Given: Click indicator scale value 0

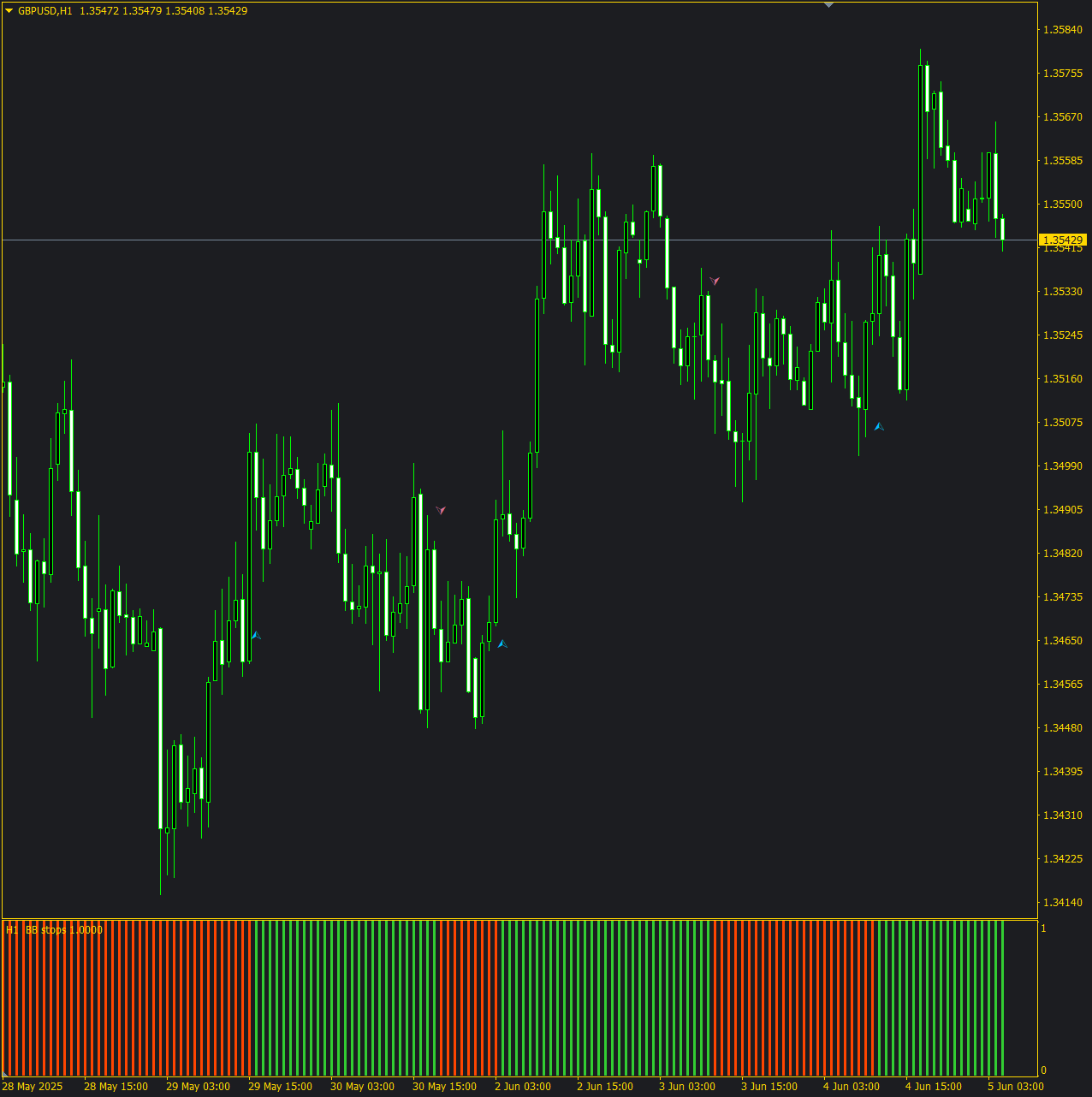Looking at the screenshot, I should coord(1043,1070).
